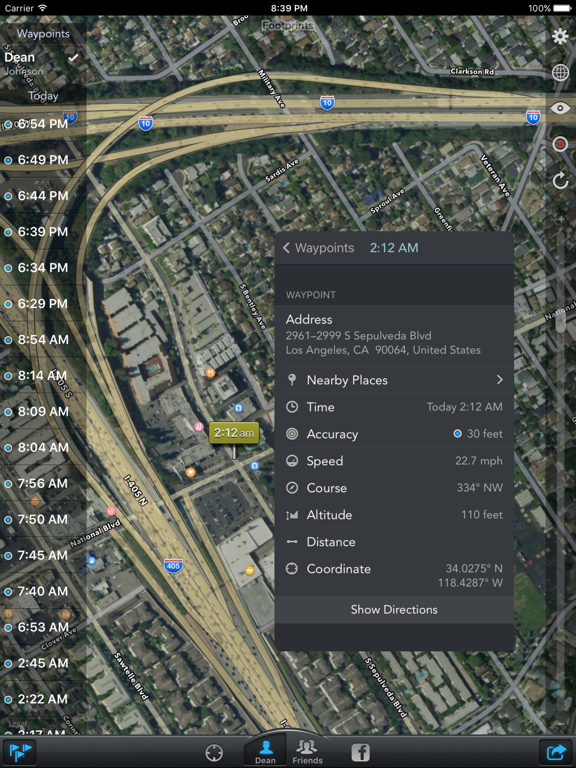
Task: Select the 7:40 AM waypoint
Action: point(43,591)
